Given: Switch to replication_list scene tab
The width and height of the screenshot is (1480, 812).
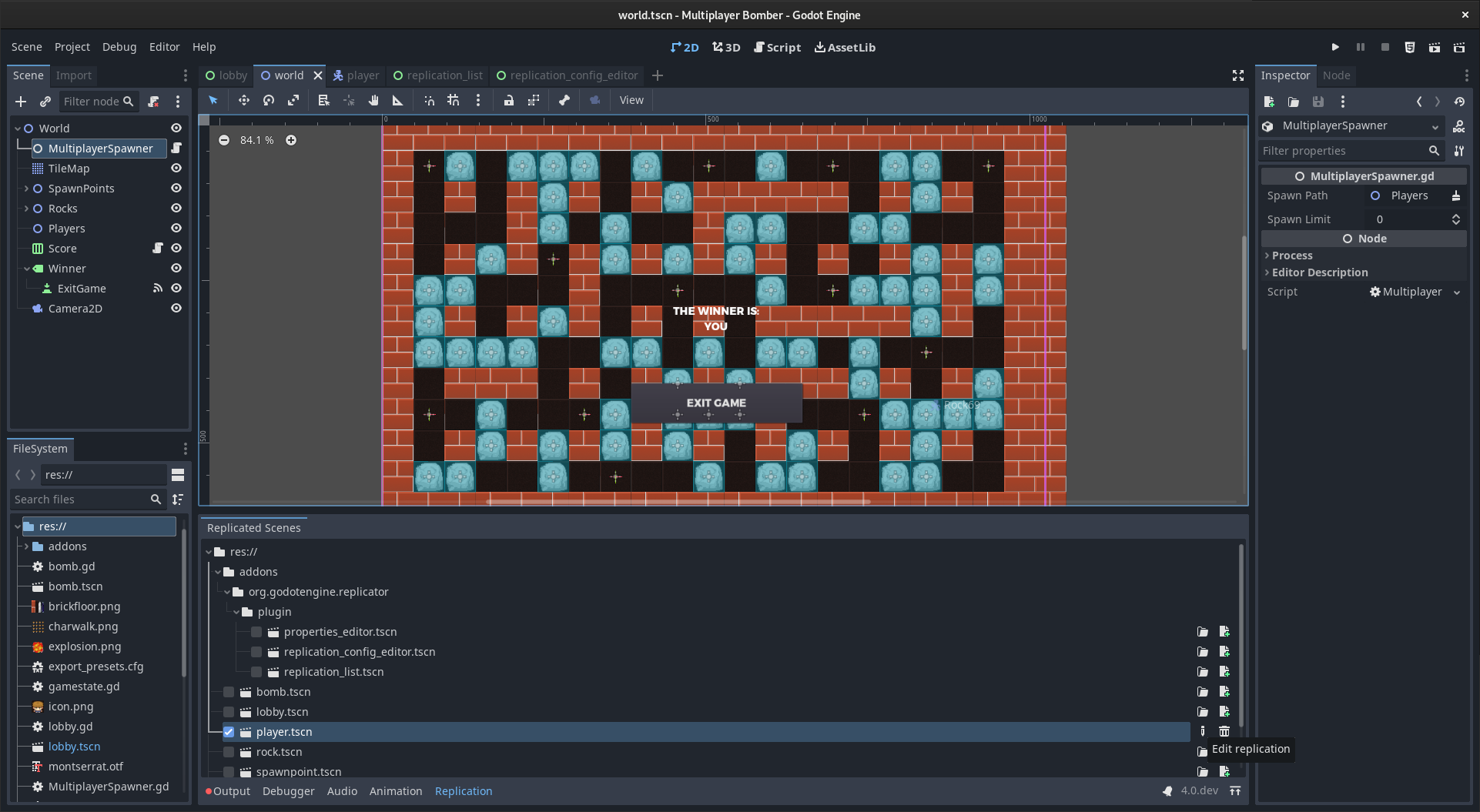Looking at the screenshot, I should tap(438, 75).
